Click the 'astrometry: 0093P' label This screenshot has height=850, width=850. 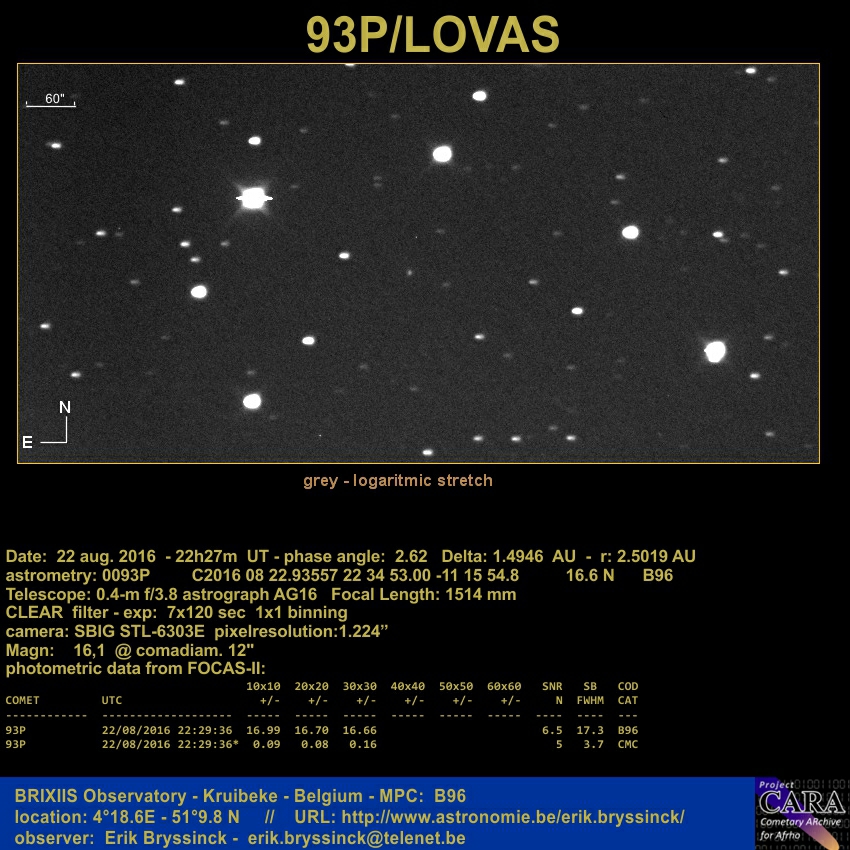pyautogui.click(x=78, y=576)
